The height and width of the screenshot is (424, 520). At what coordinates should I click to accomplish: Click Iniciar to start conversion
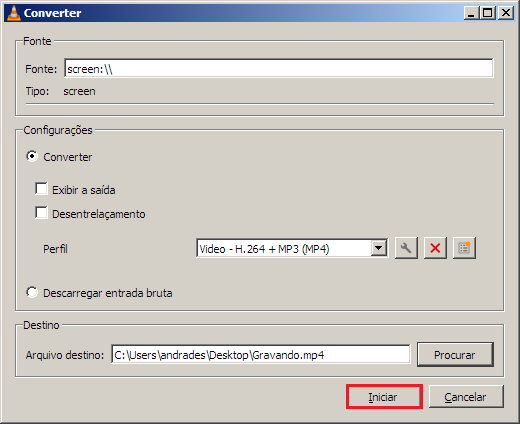(384, 397)
